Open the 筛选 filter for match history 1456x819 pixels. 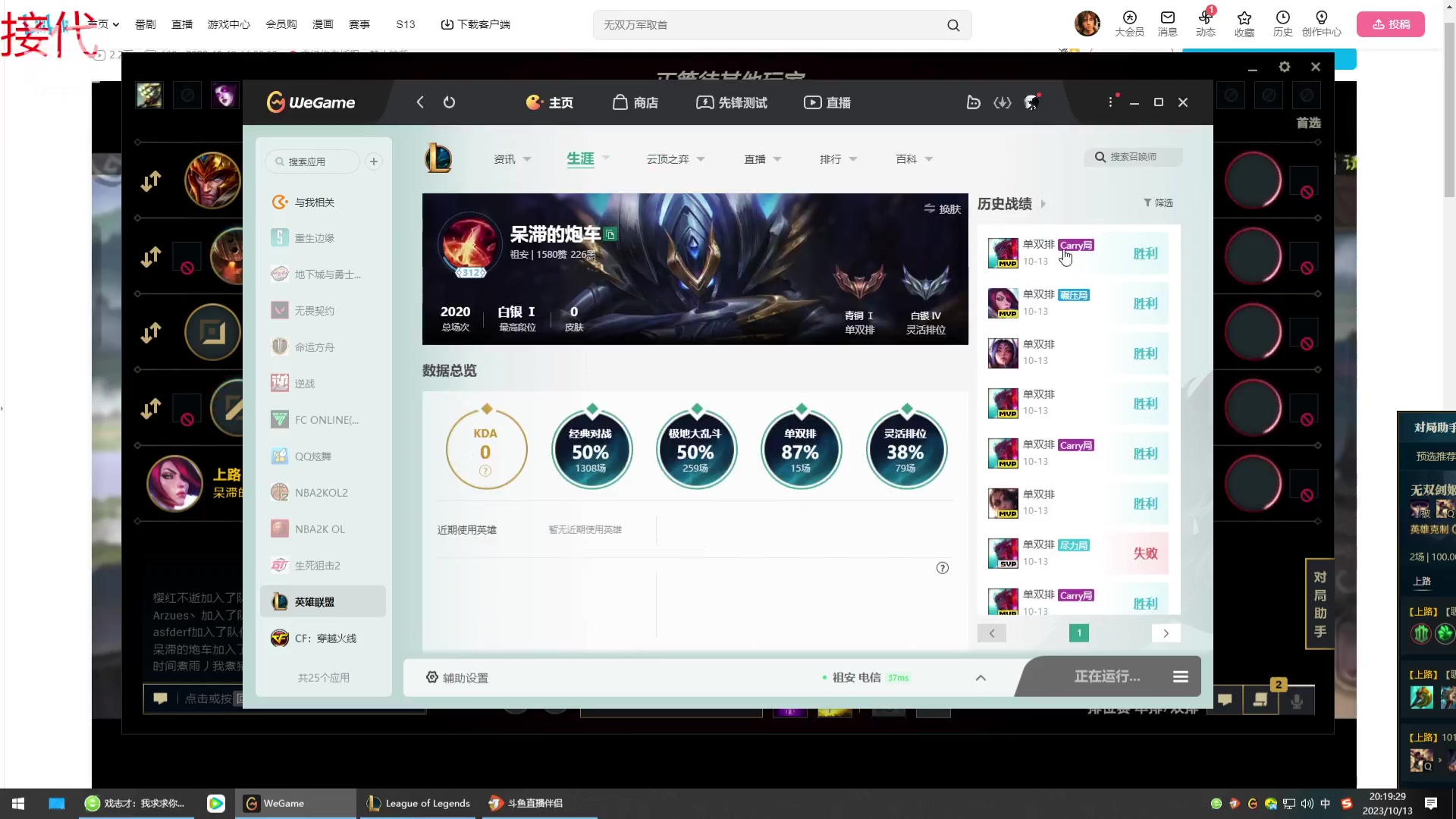(1159, 203)
